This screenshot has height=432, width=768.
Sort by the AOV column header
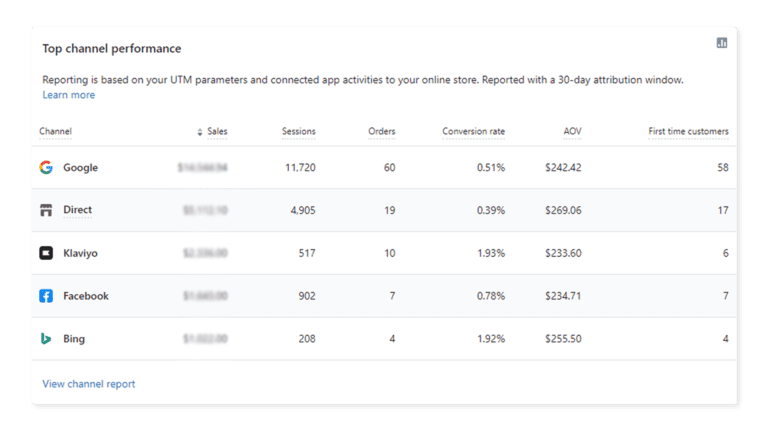572,131
